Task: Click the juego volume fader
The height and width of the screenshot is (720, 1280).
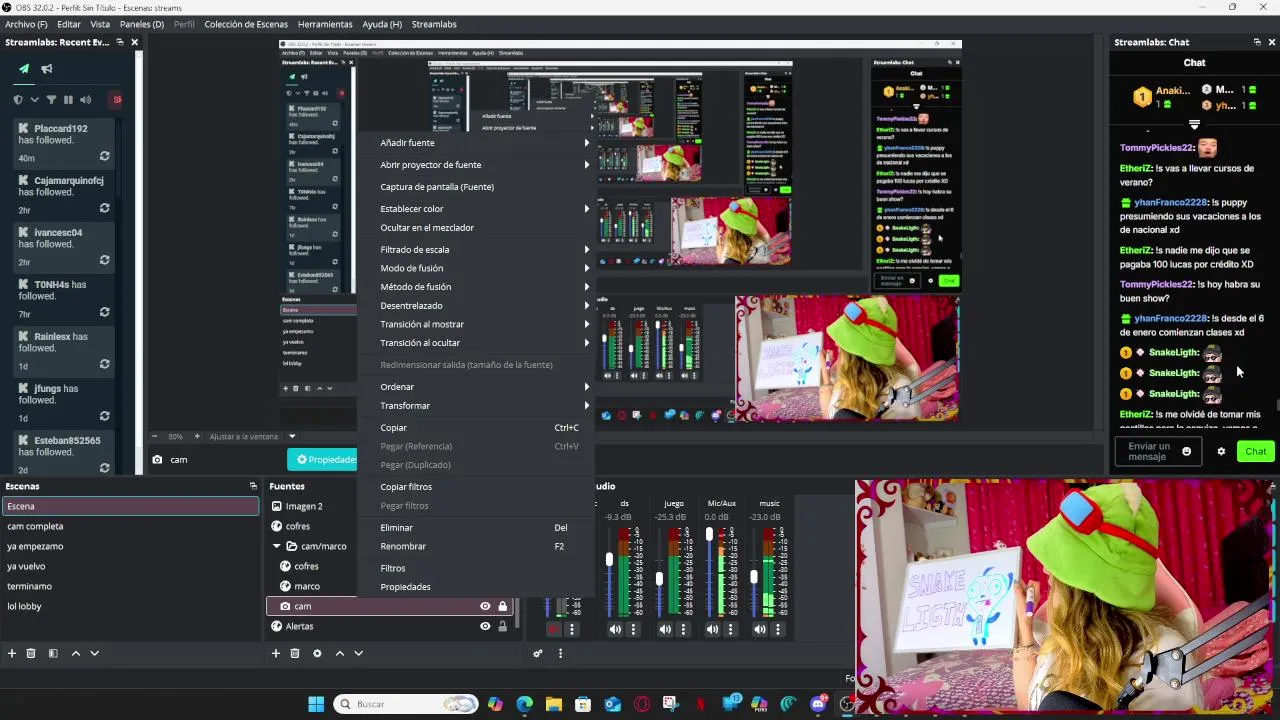Action: 659,580
